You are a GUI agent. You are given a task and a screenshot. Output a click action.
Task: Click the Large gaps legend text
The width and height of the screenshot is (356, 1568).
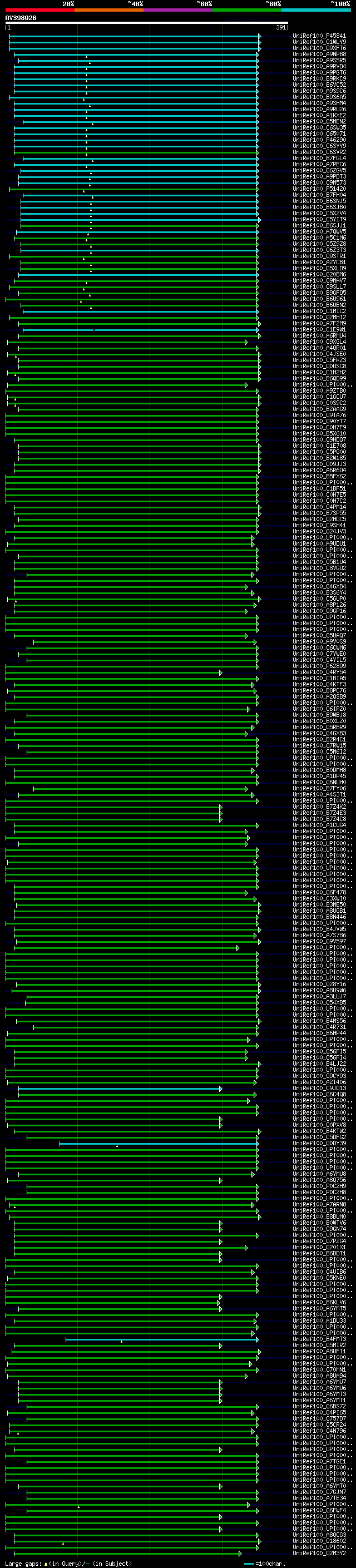(x=68, y=1564)
